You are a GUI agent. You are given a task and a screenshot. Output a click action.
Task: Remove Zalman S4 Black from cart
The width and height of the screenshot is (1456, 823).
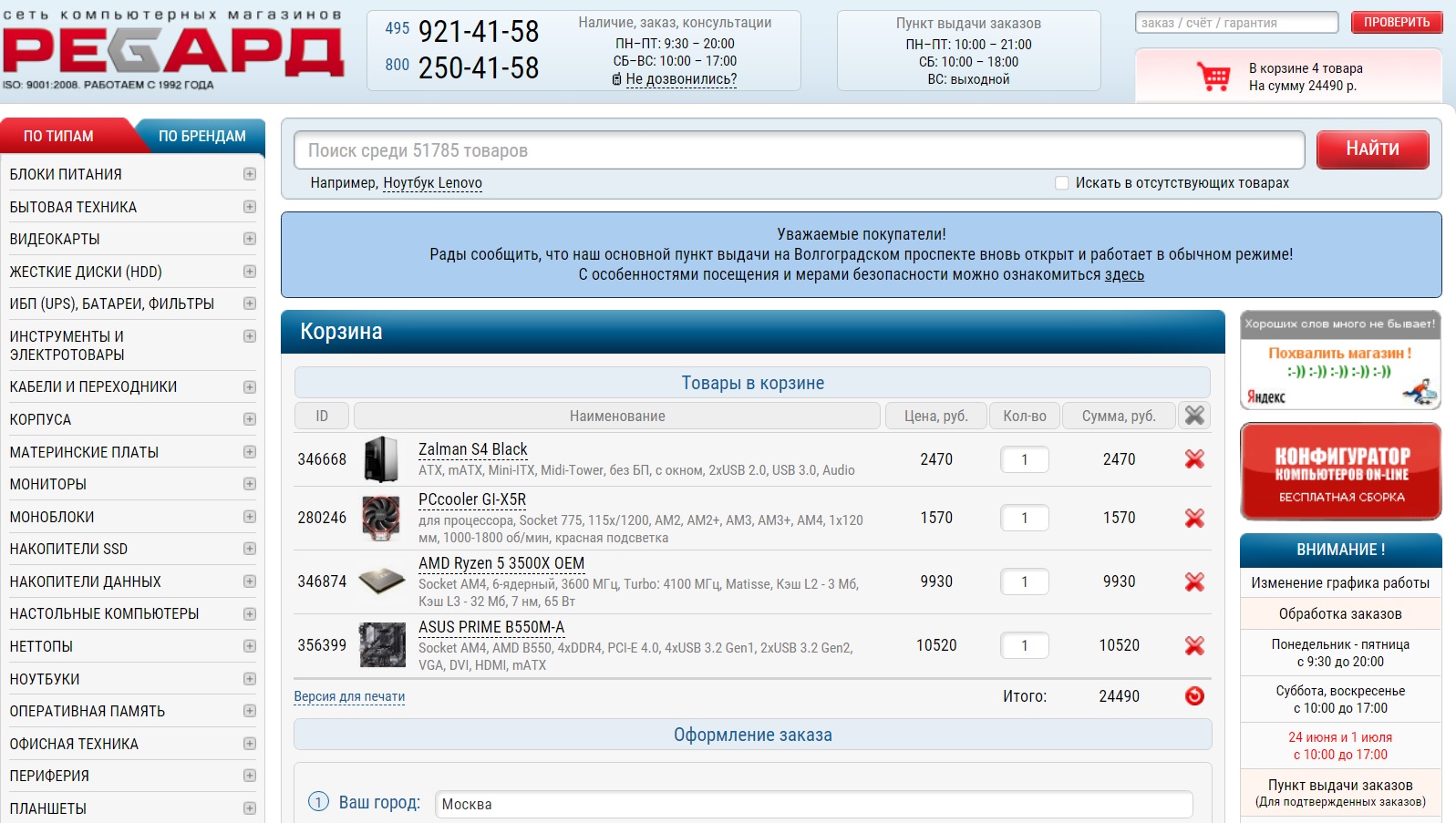click(x=1194, y=459)
